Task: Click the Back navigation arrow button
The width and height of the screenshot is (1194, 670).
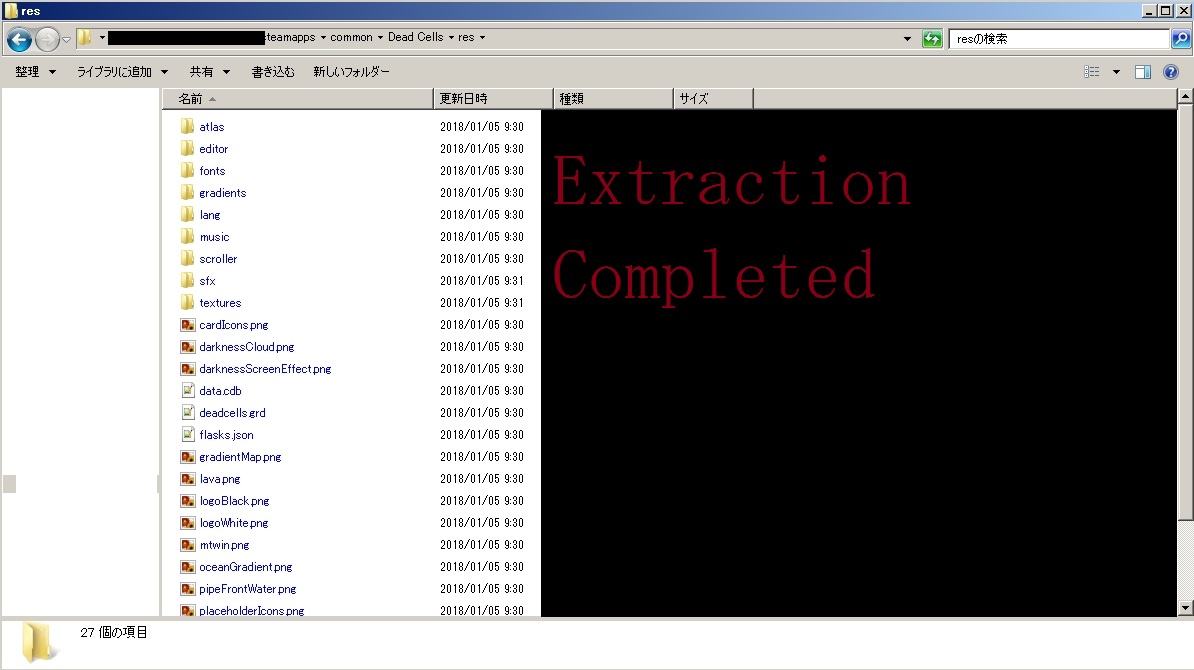Action: 19,39
